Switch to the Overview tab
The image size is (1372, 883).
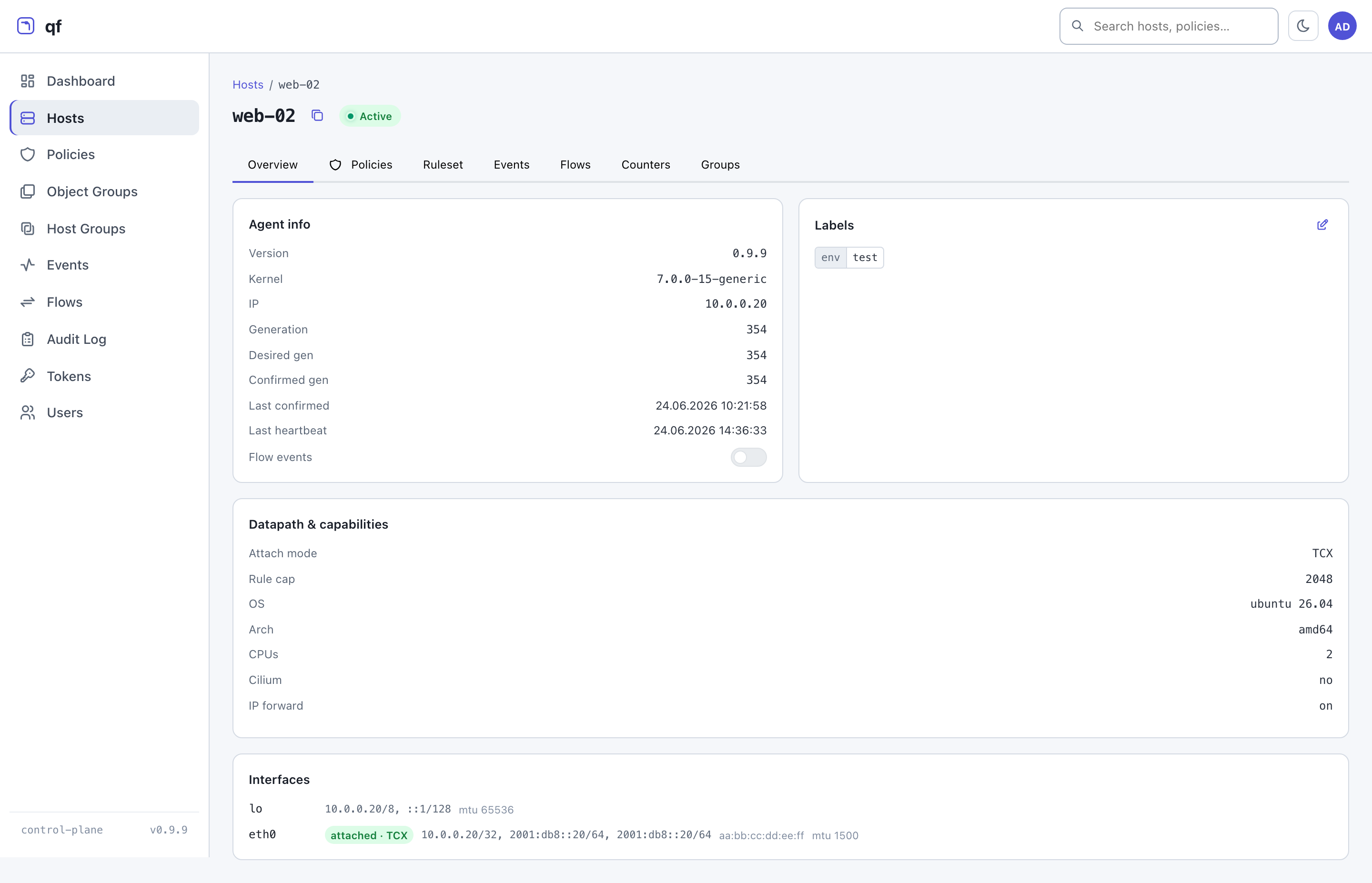click(272, 165)
